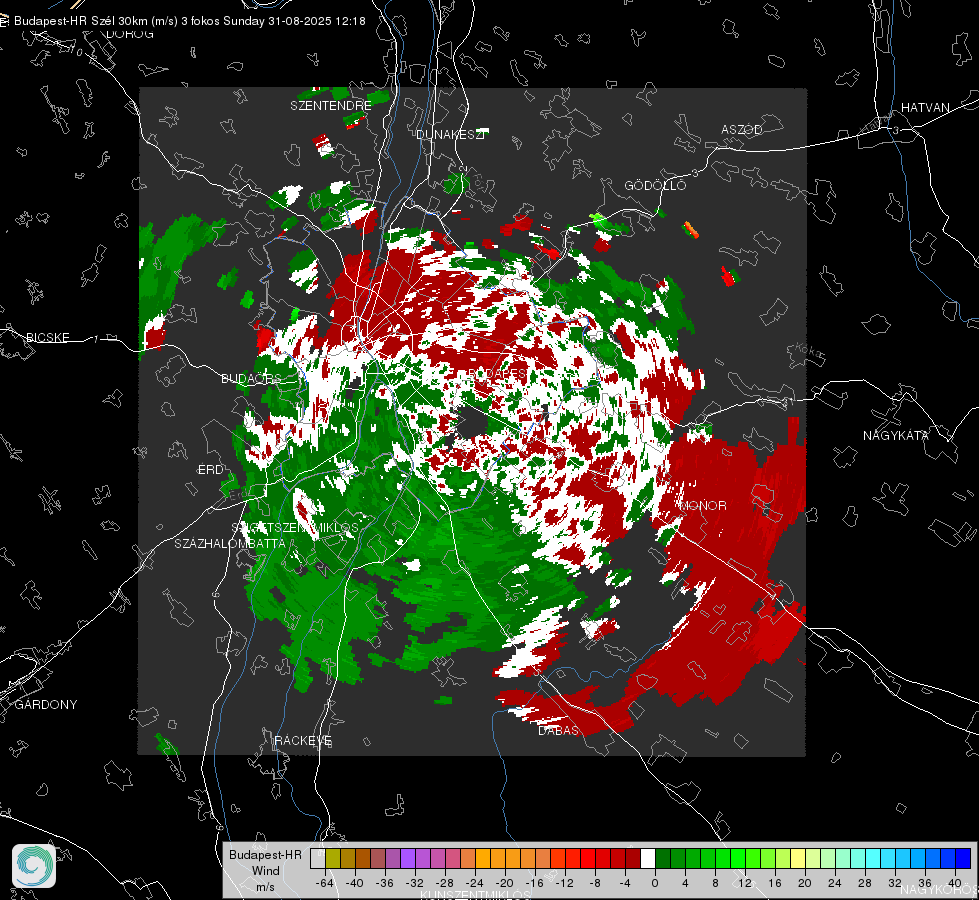Pick the yellow swatch above 20 in the legend
The width and height of the screenshot is (979, 900).
coord(798,858)
